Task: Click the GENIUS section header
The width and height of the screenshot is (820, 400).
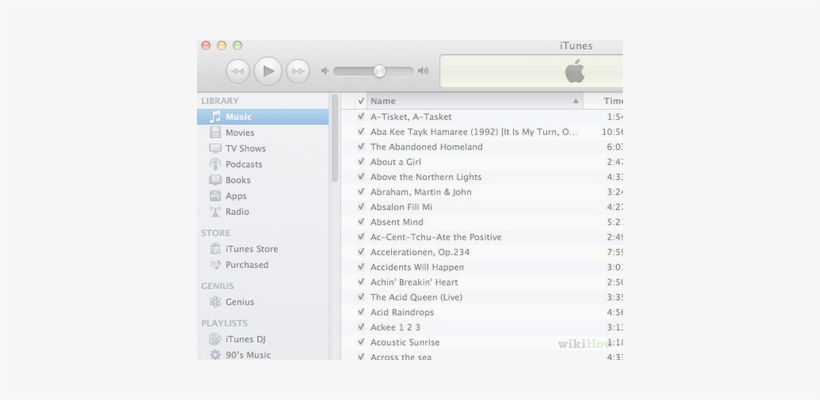Action: click(217, 286)
